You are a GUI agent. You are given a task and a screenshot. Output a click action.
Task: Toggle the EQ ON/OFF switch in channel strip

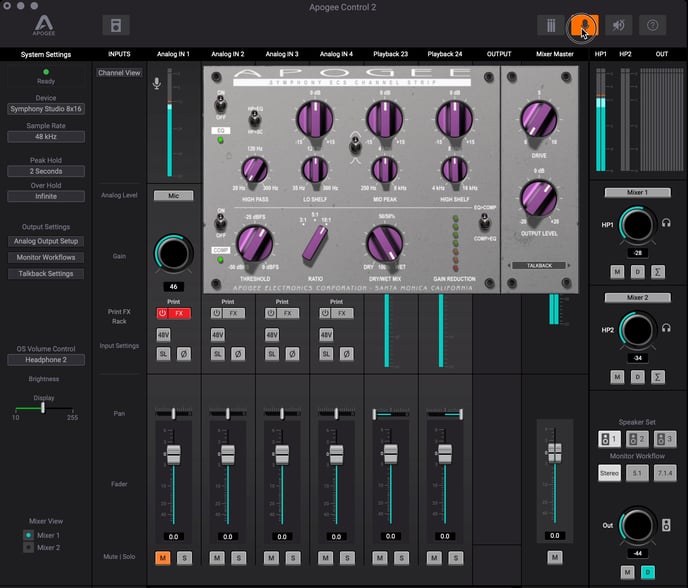[220, 105]
